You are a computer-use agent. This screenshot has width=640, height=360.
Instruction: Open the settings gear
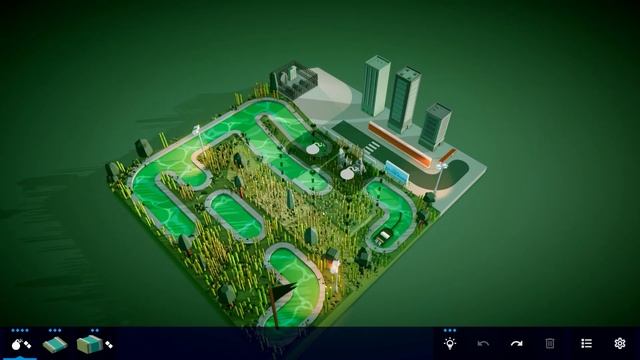tap(620, 343)
